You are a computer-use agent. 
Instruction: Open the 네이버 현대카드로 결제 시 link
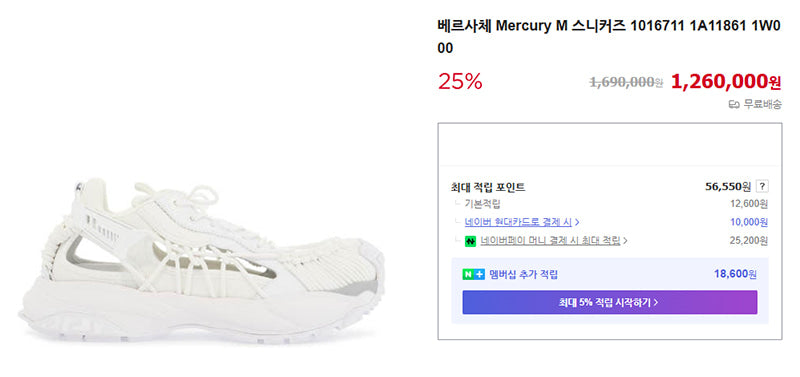coord(518,222)
